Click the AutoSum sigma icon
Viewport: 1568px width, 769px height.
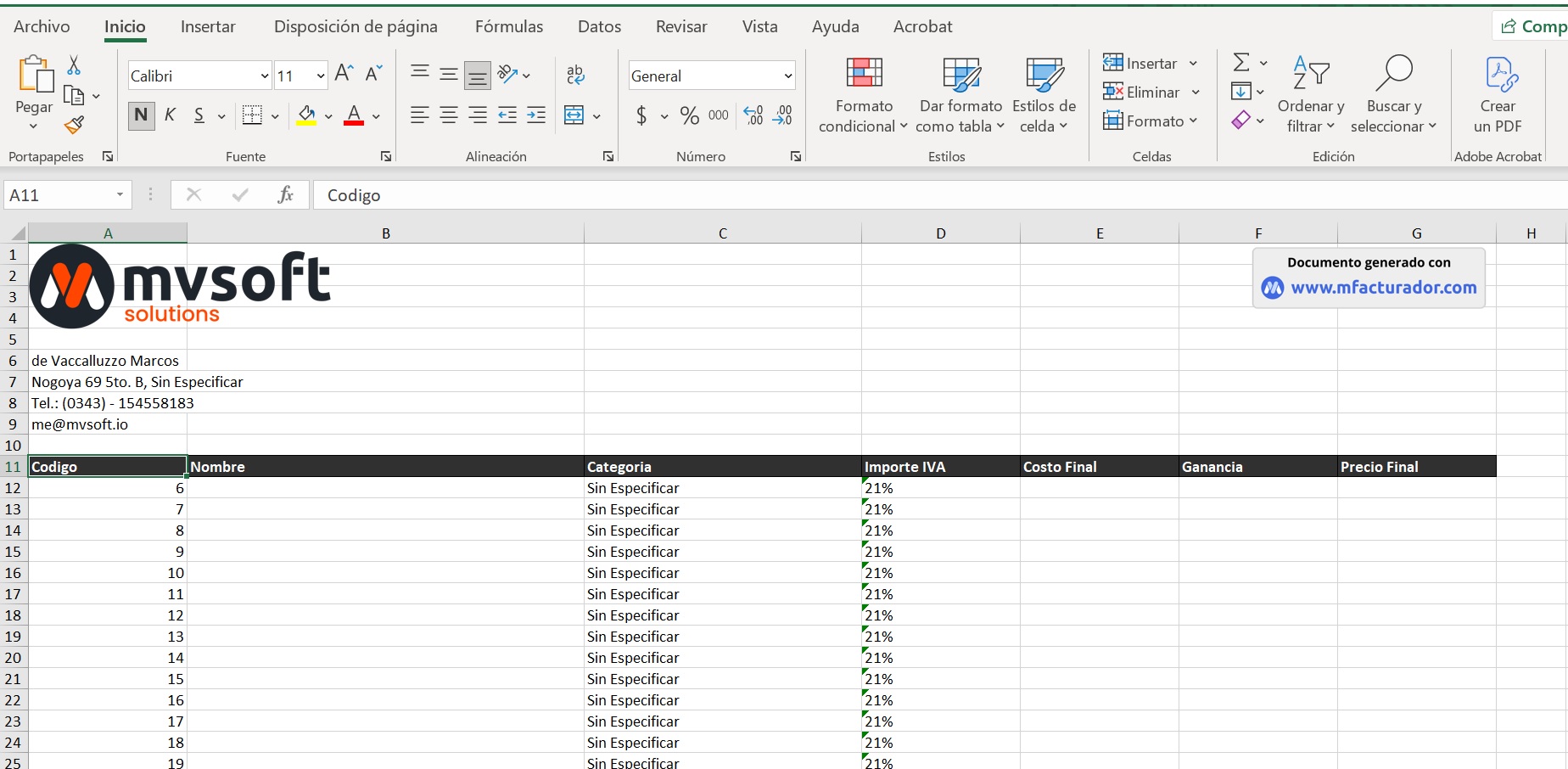coord(1240,63)
